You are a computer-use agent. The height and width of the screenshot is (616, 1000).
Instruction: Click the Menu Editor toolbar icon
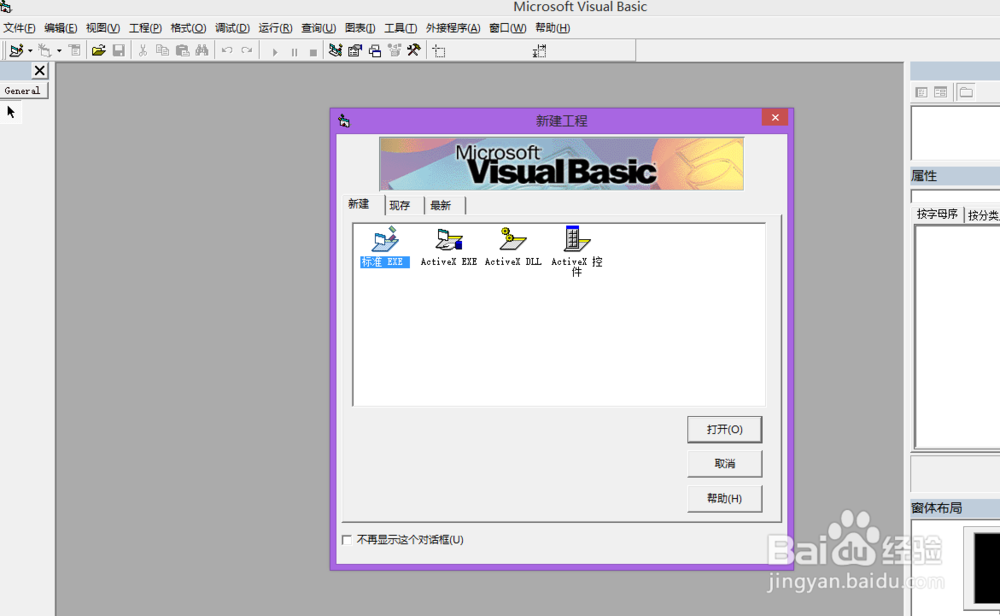(x=75, y=50)
